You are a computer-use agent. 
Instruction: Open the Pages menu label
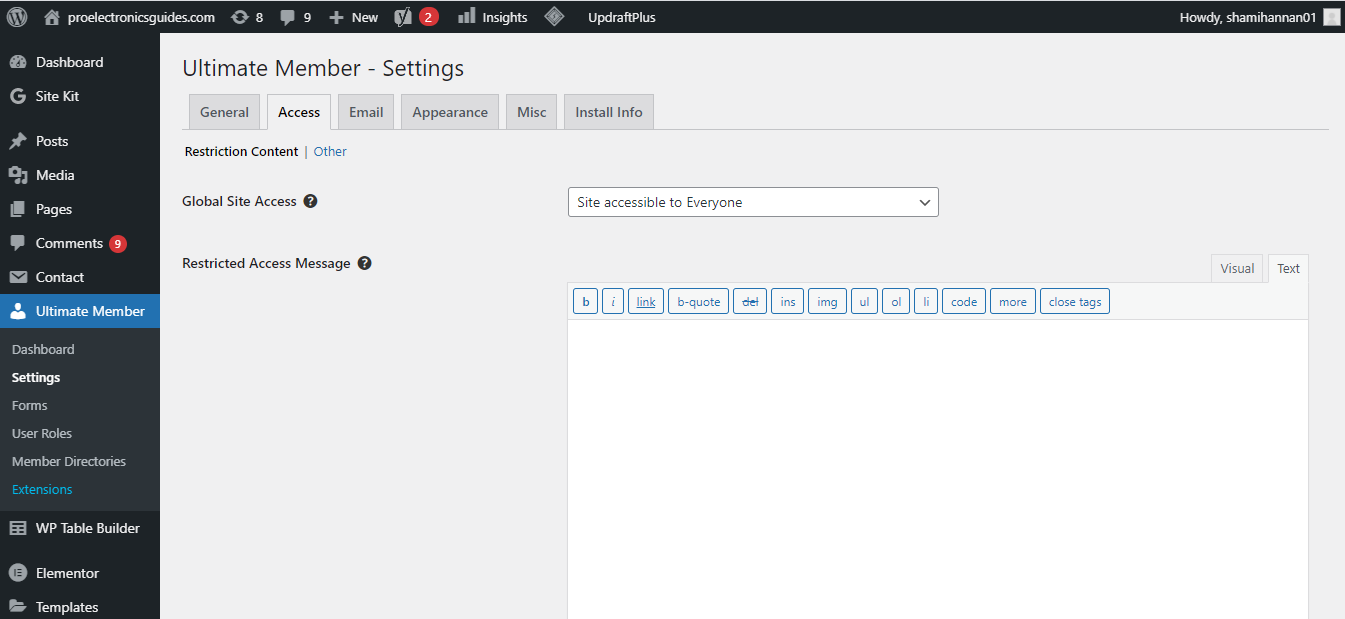pyautogui.click(x=54, y=209)
